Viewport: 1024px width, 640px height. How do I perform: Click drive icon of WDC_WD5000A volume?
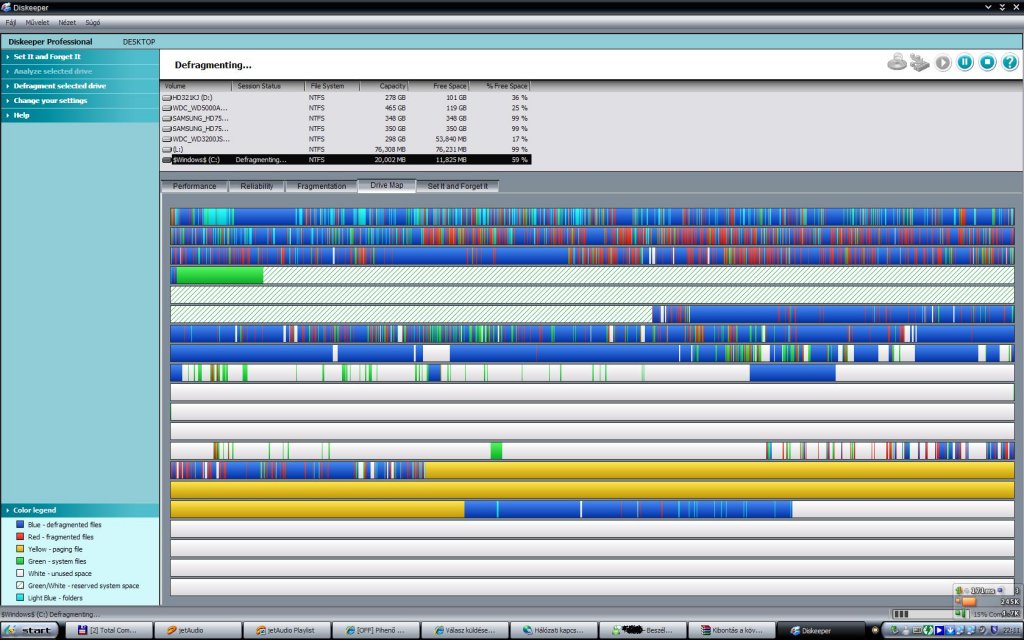point(167,108)
